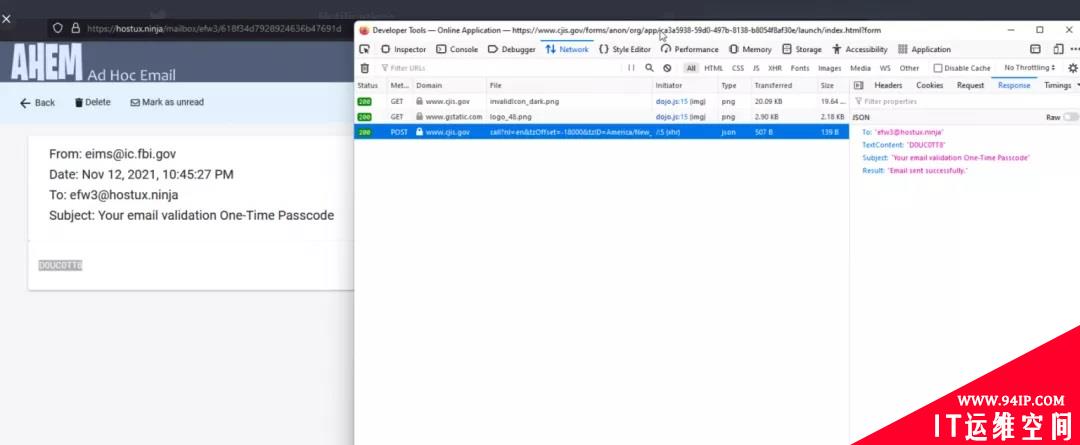Viewport: 1080px width, 445px height.
Task: Filter requests by WS
Action: [x=885, y=68]
